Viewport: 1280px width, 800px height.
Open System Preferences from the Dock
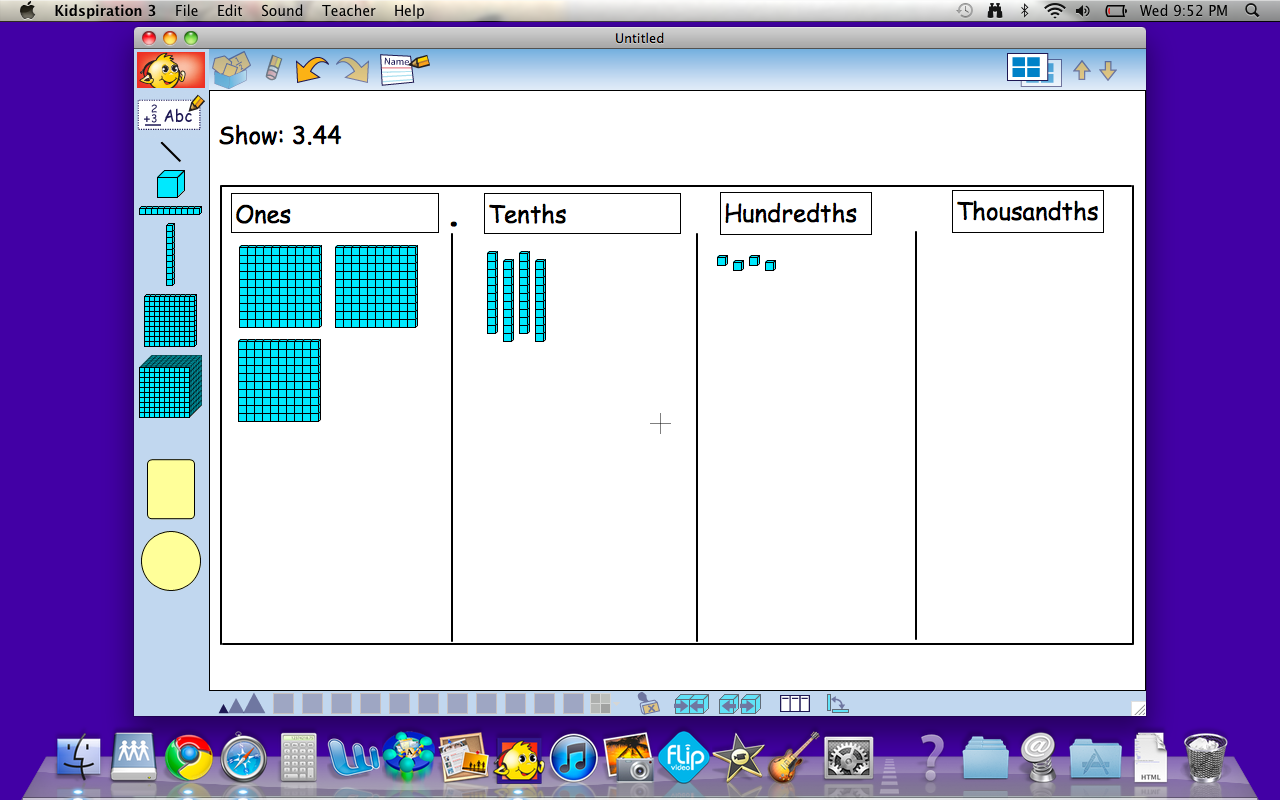848,758
